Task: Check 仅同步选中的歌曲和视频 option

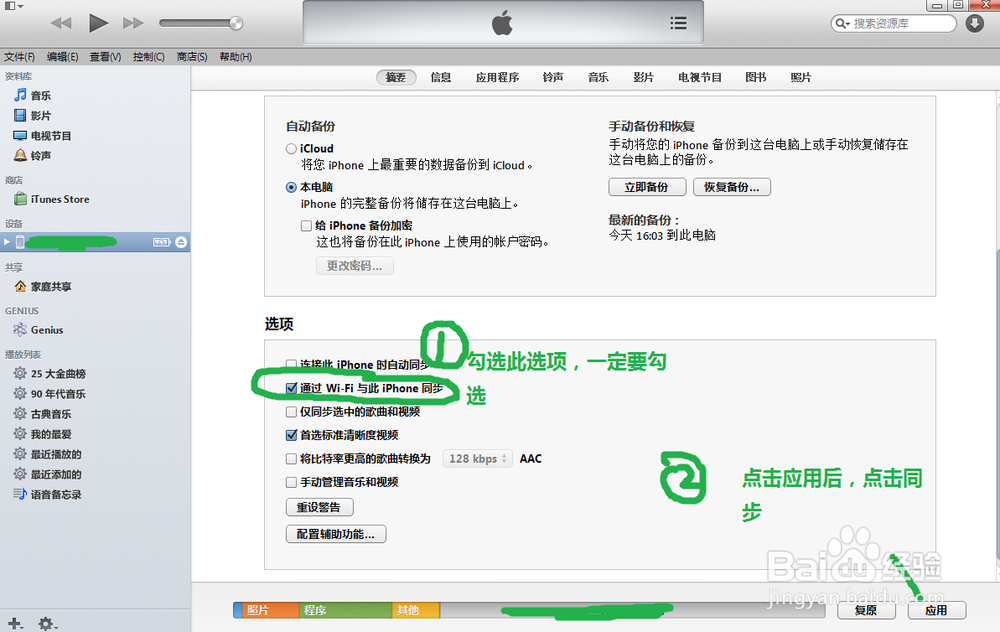Action: pos(291,411)
